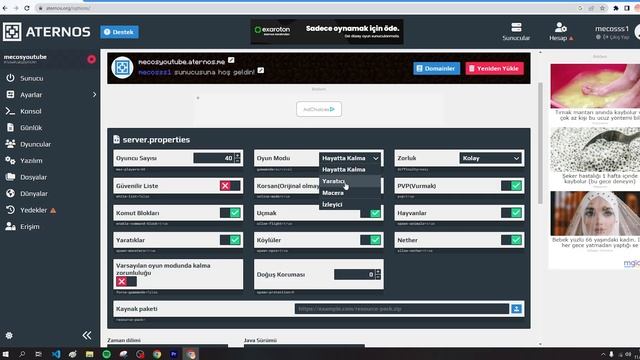This screenshot has width=640, height=360.
Task: Open the Günlük log page
Action: click(x=31, y=128)
